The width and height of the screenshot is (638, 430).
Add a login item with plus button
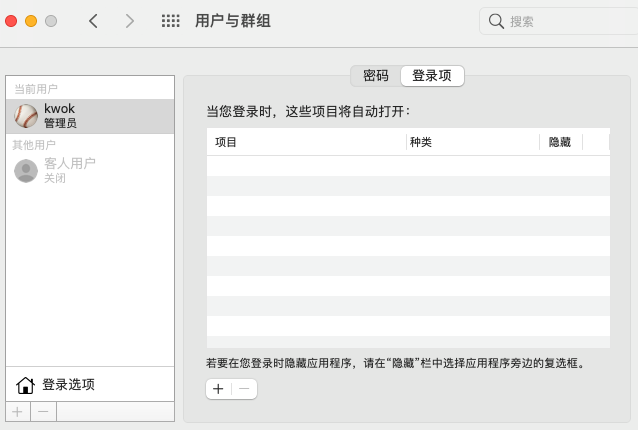pos(218,389)
